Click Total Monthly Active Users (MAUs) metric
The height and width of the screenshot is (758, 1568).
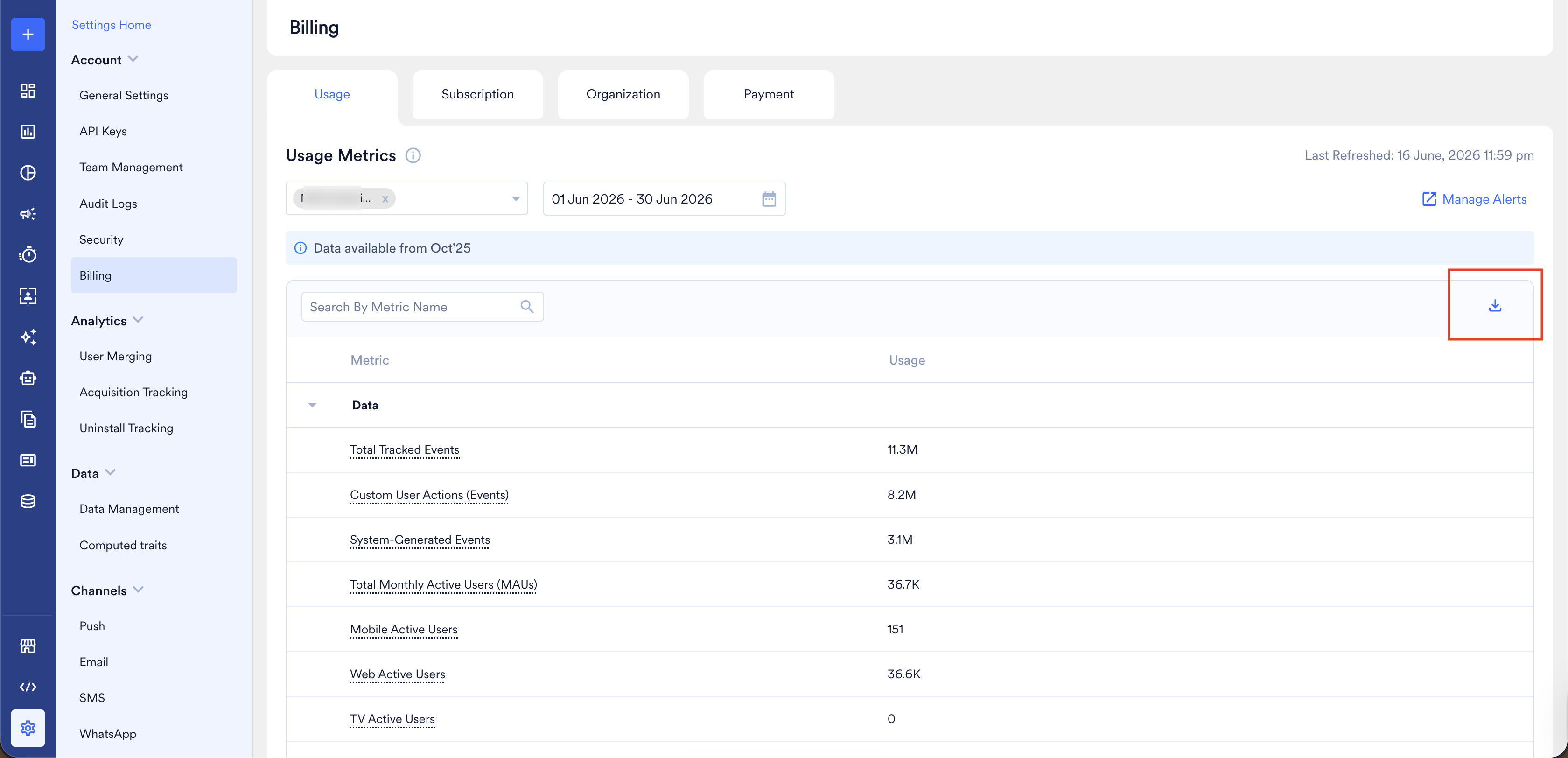pos(444,585)
